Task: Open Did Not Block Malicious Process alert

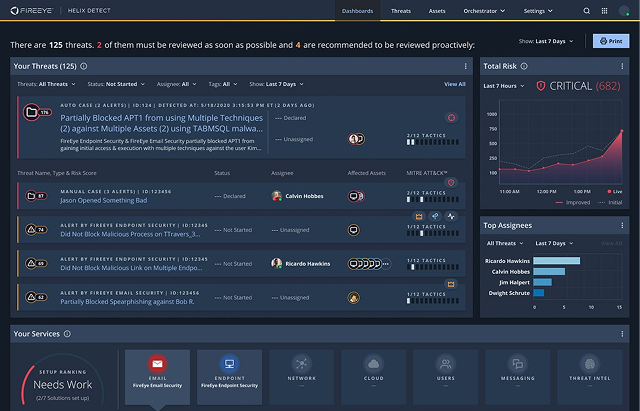Action: [130, 234]
